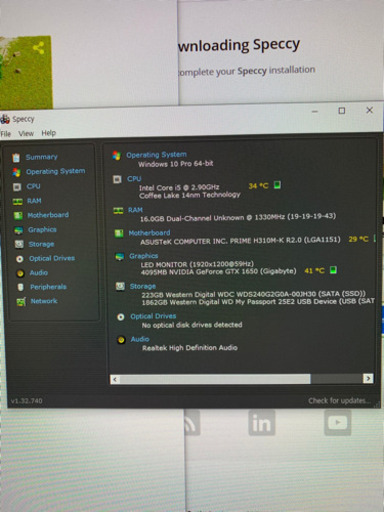Click the Graphics monitor icon in sidebar
Viewport: 384px width, 512px height.
tap(19, 230)
